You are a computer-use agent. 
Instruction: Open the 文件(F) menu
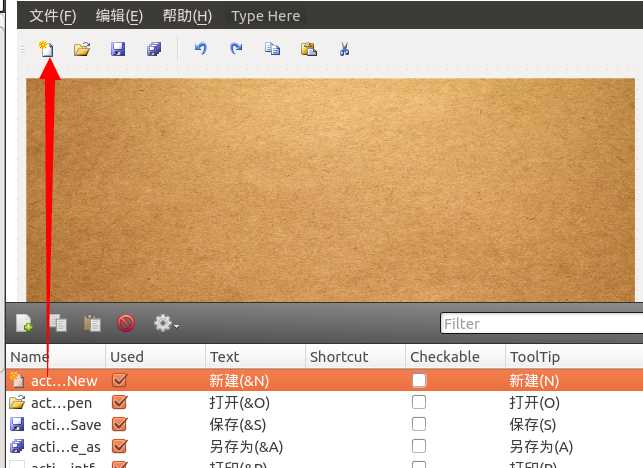(x=53, y=16)
